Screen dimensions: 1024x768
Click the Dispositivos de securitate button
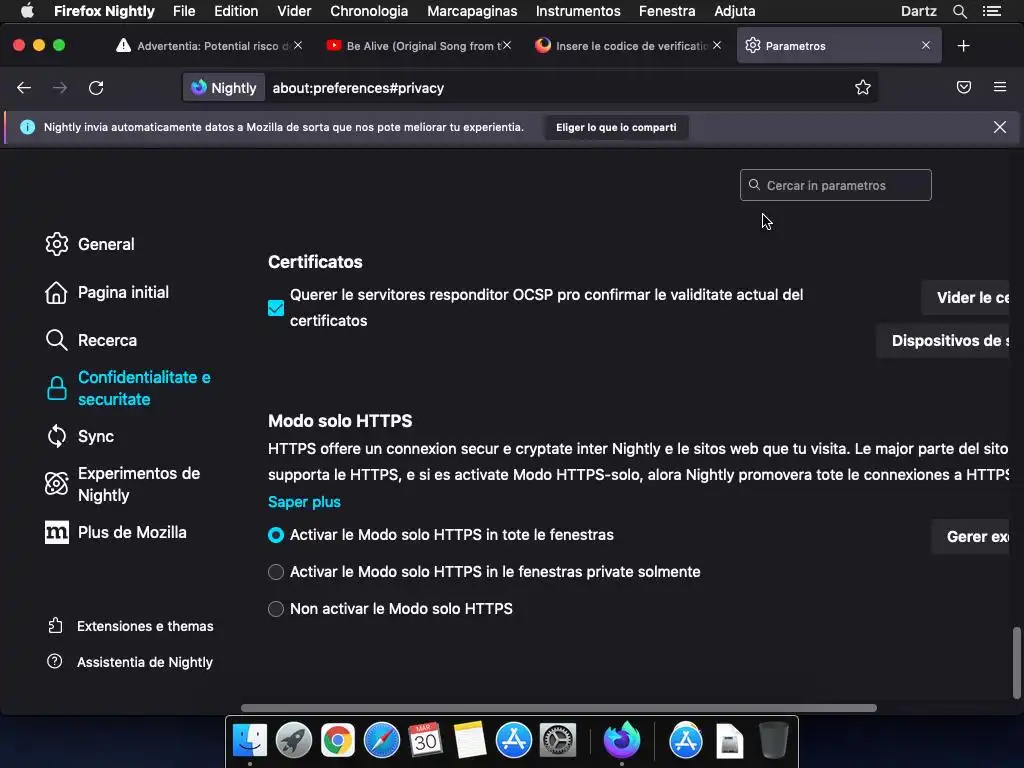click(x=942, y=340)
